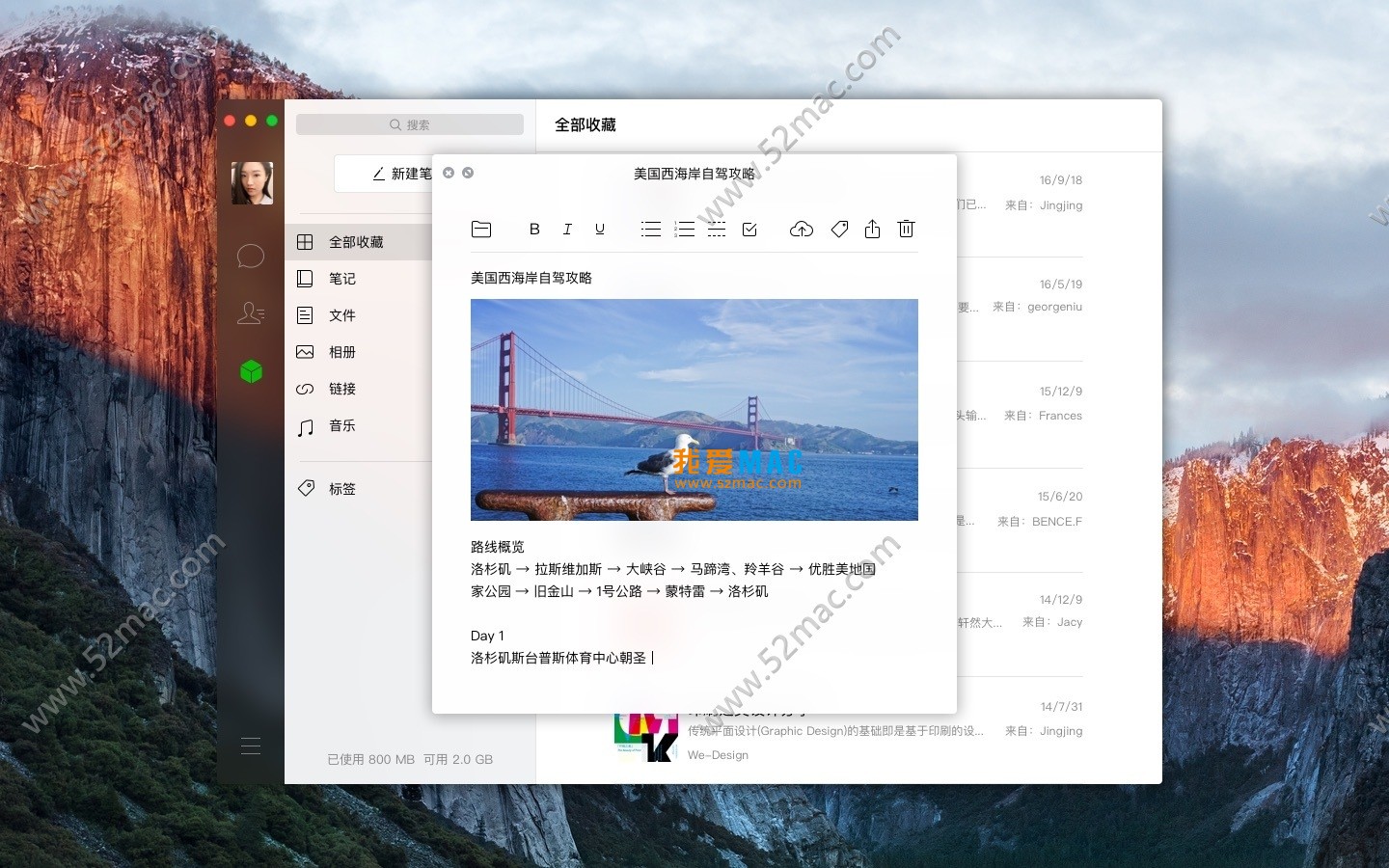Switch to the 笔记 category in the sidebar

tap(341, 279)
